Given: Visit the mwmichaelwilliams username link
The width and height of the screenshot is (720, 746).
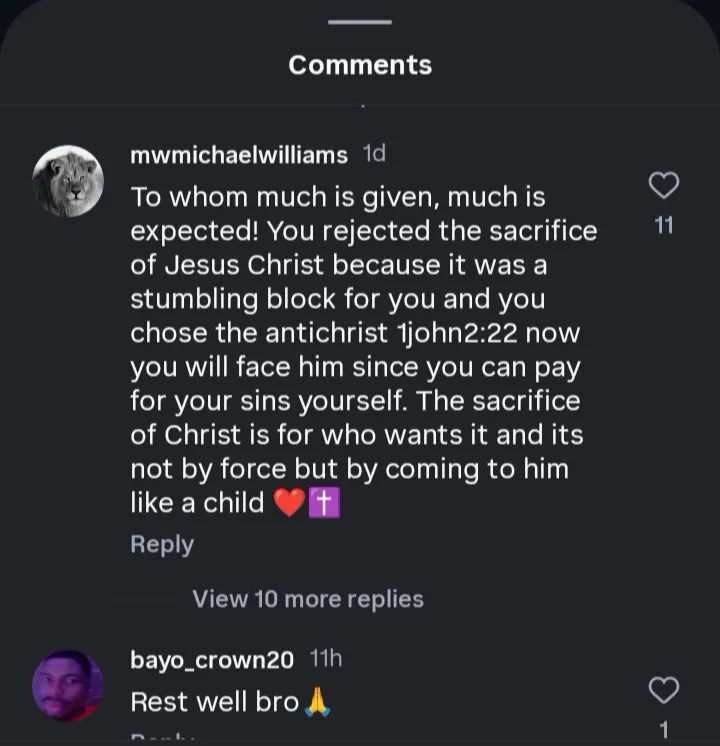Looking at the screenshot, I should pyautogui.click(x=239, y=155).
